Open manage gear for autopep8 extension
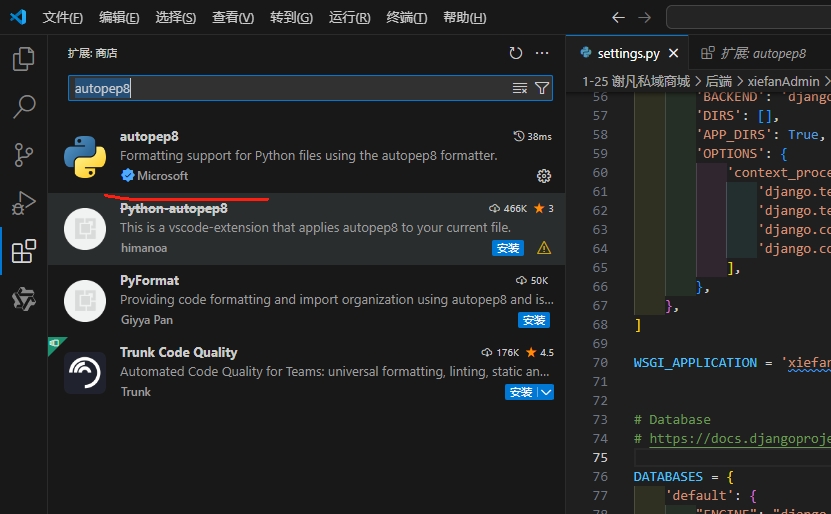 point(544,176)
